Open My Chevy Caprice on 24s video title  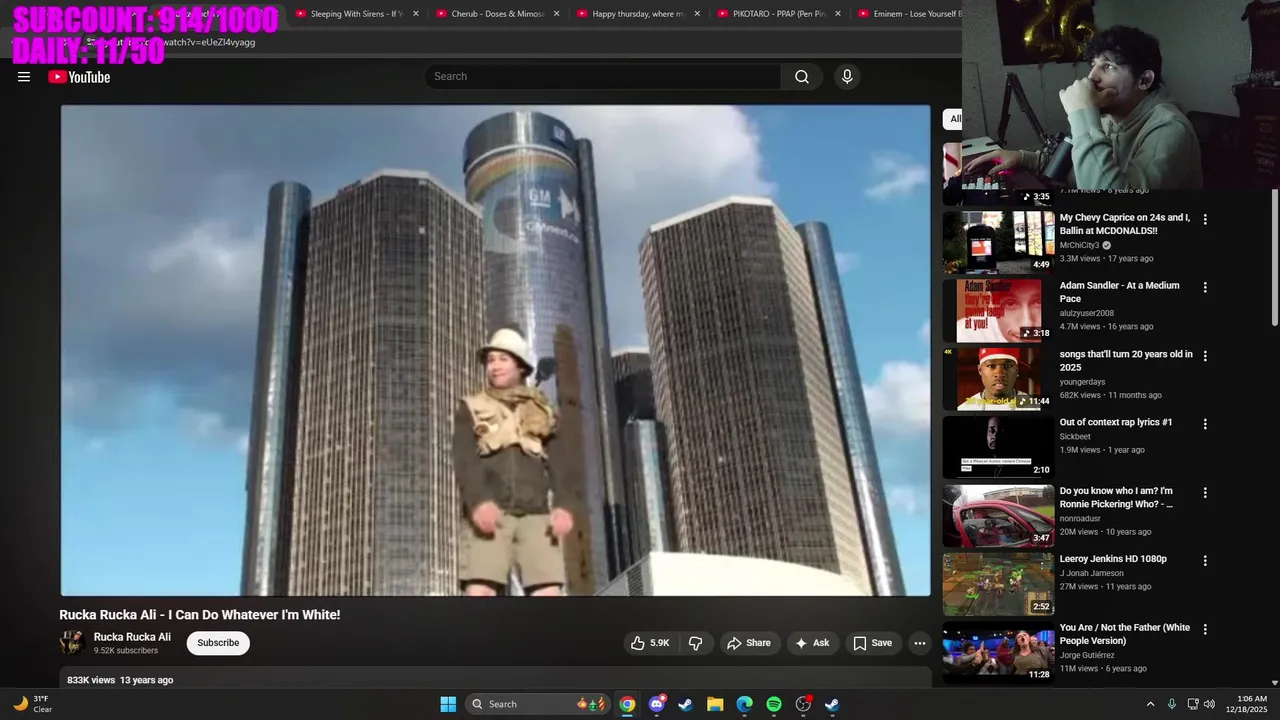coord(1126,224)
